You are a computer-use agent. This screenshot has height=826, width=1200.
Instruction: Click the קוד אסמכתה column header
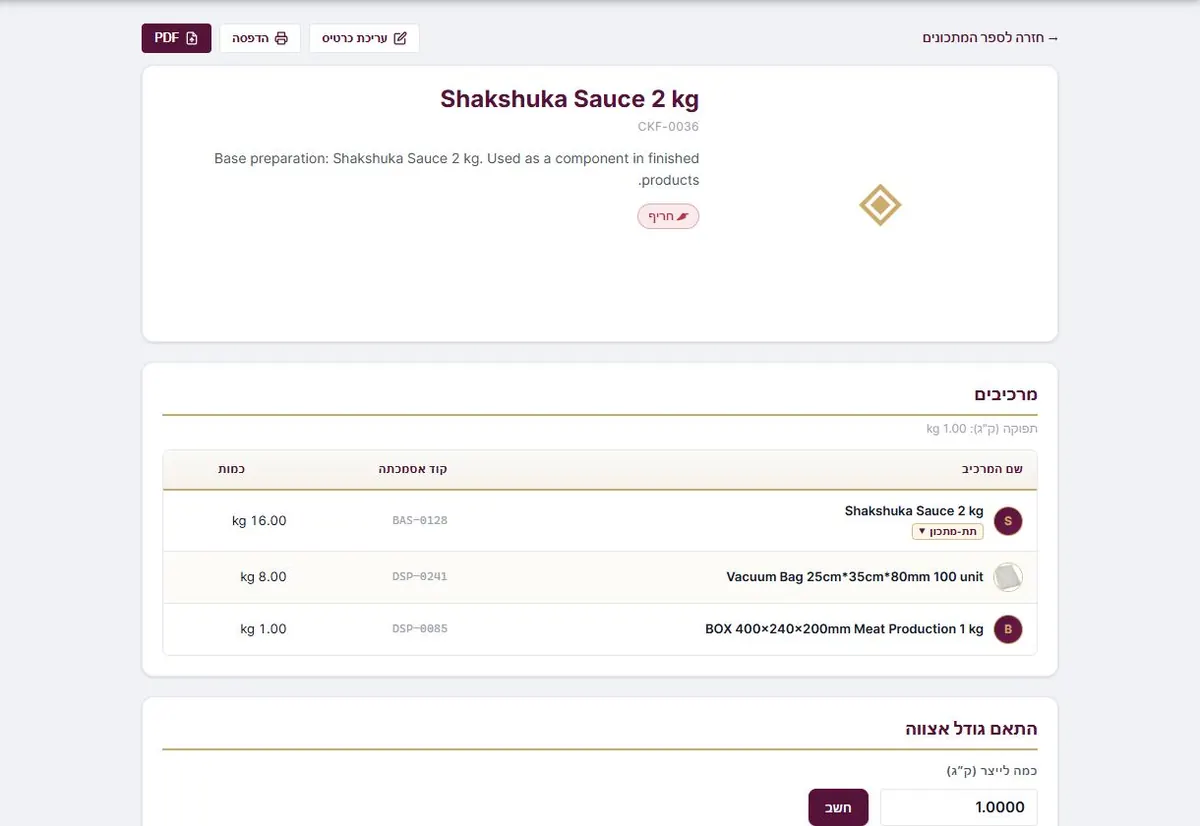click(413, 469)
